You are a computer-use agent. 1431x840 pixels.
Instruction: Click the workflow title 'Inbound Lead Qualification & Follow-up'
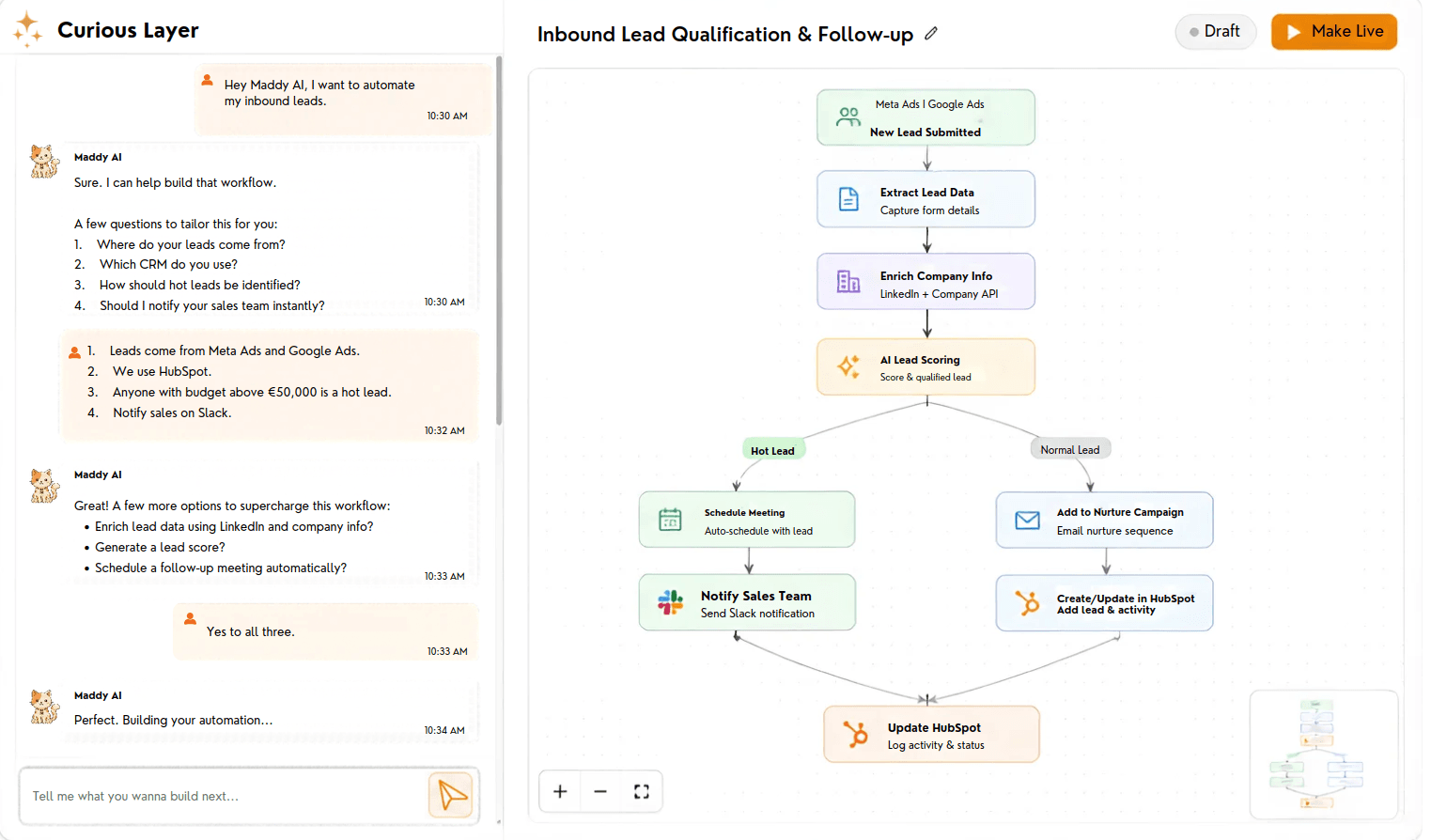click(724, 34)
